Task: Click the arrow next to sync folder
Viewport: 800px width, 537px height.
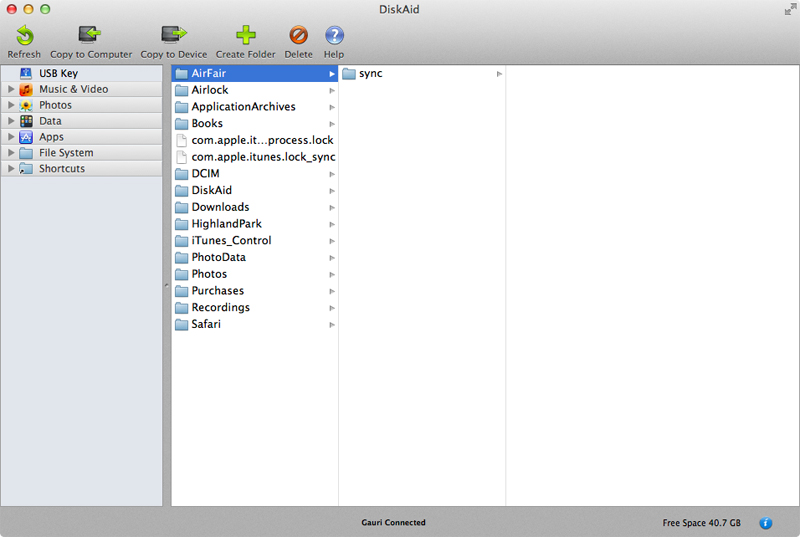Action: tap(499, 74)
